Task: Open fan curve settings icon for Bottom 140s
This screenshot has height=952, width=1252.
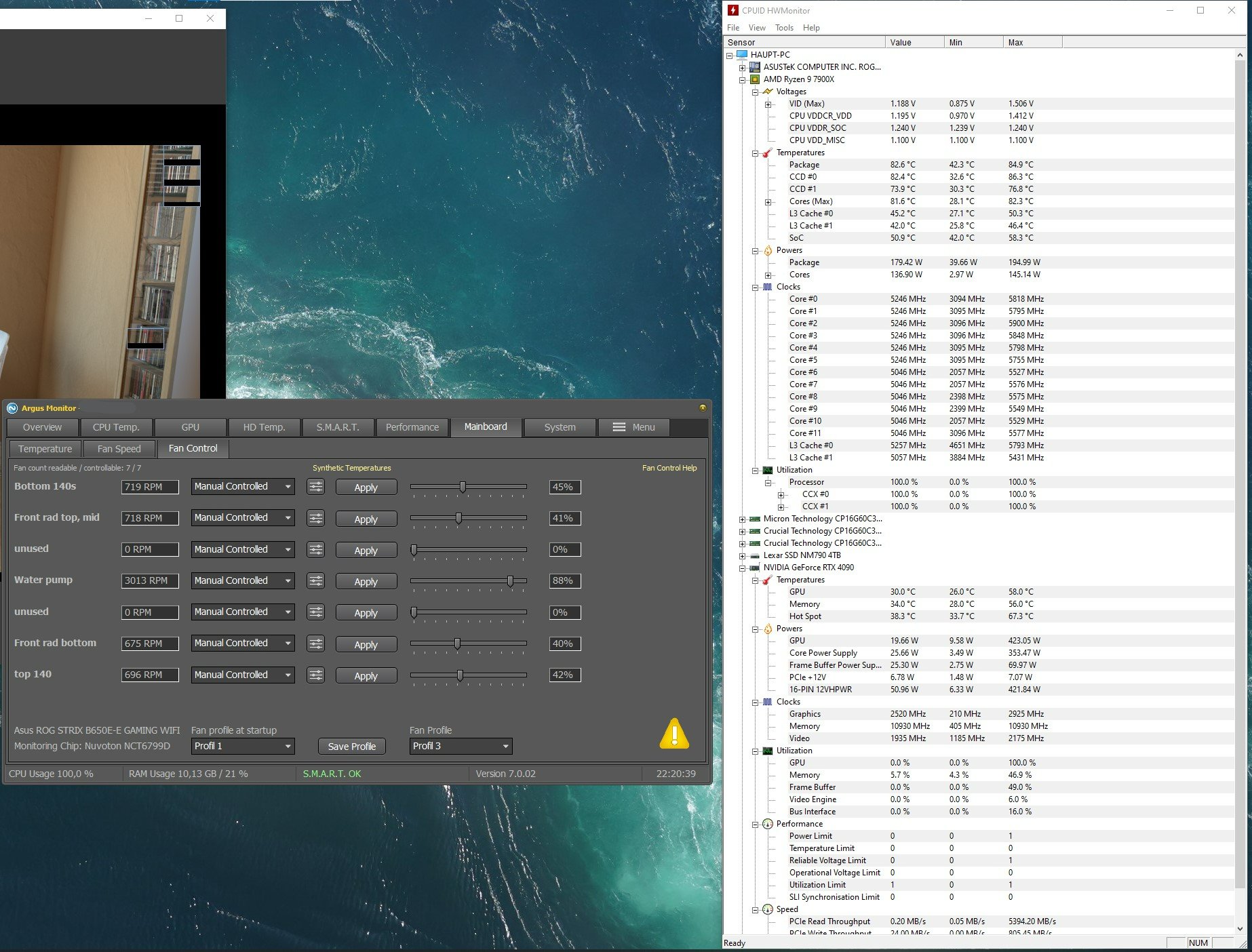Action: pyautogui.click(x=315, y=487)
